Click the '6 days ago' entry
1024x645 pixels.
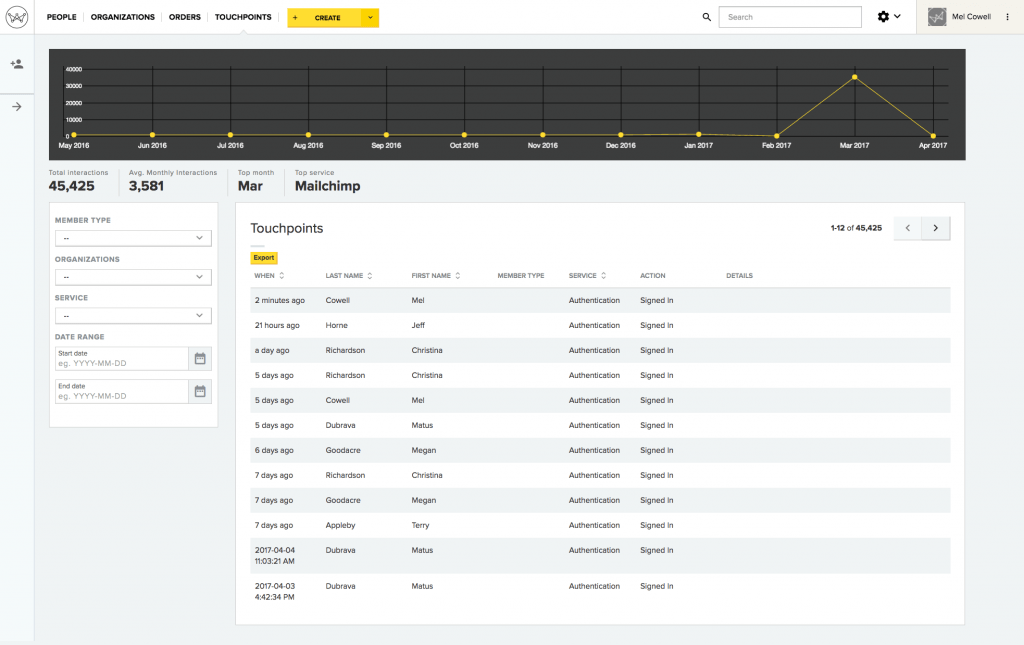coord(274,450)
